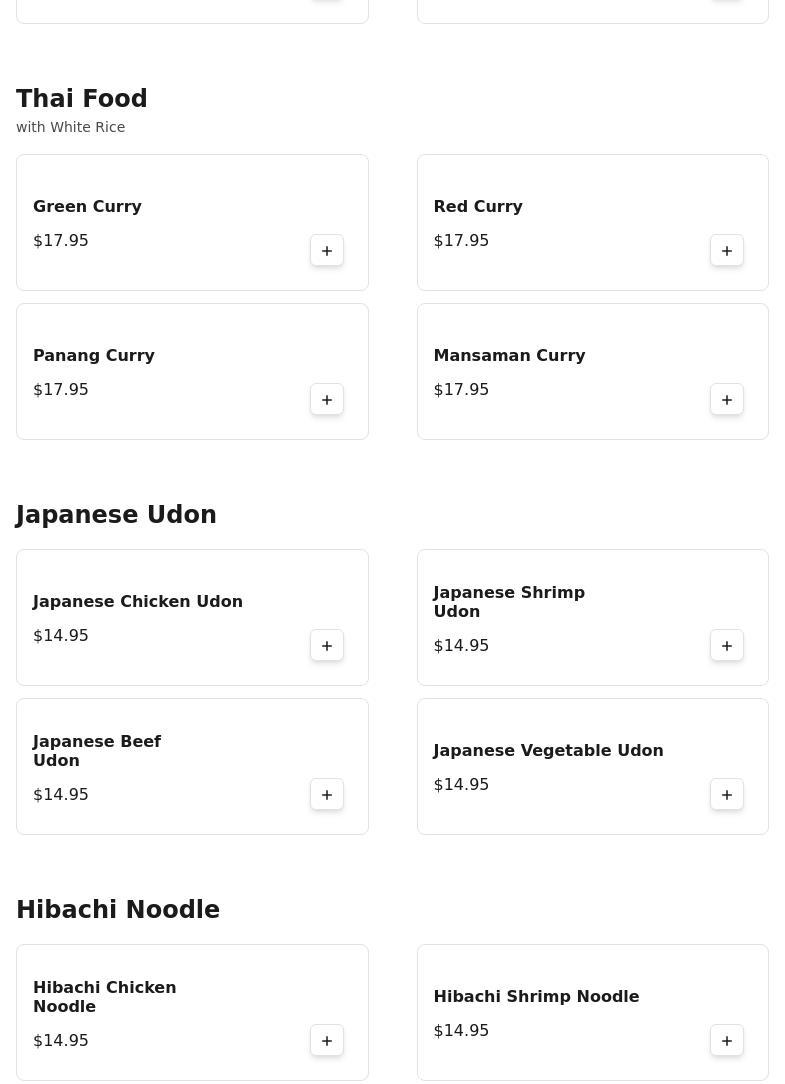Image resolution: width=785 pixels, height=1084 pixels.
Task: Click the Thai Food section heading
Action: click(82, 99)
